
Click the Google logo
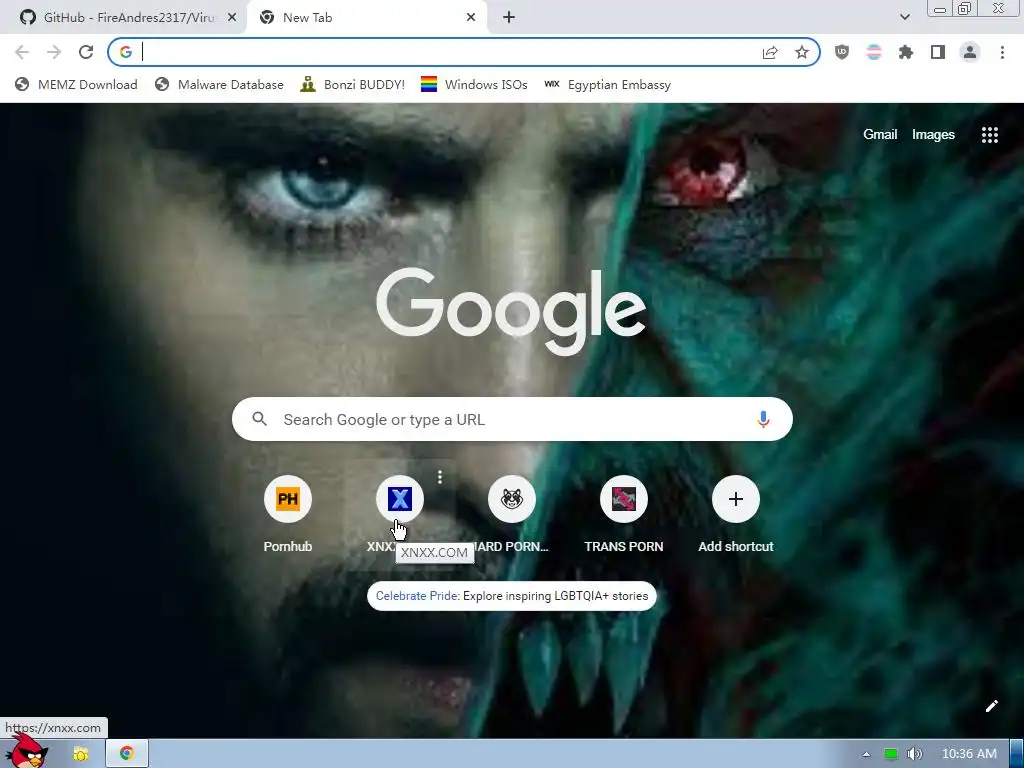click(x=511, y=310)
